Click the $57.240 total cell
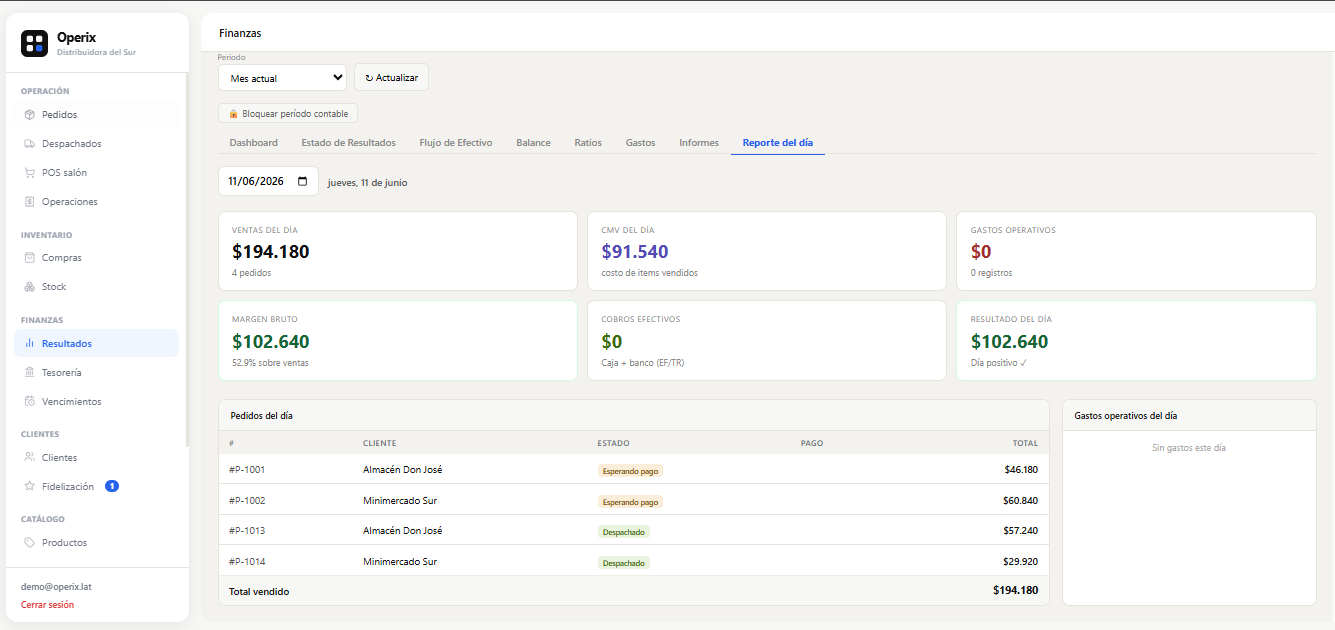This screenshot has width=1335, height=630. pyautogui.click(x=1021, y=531)
